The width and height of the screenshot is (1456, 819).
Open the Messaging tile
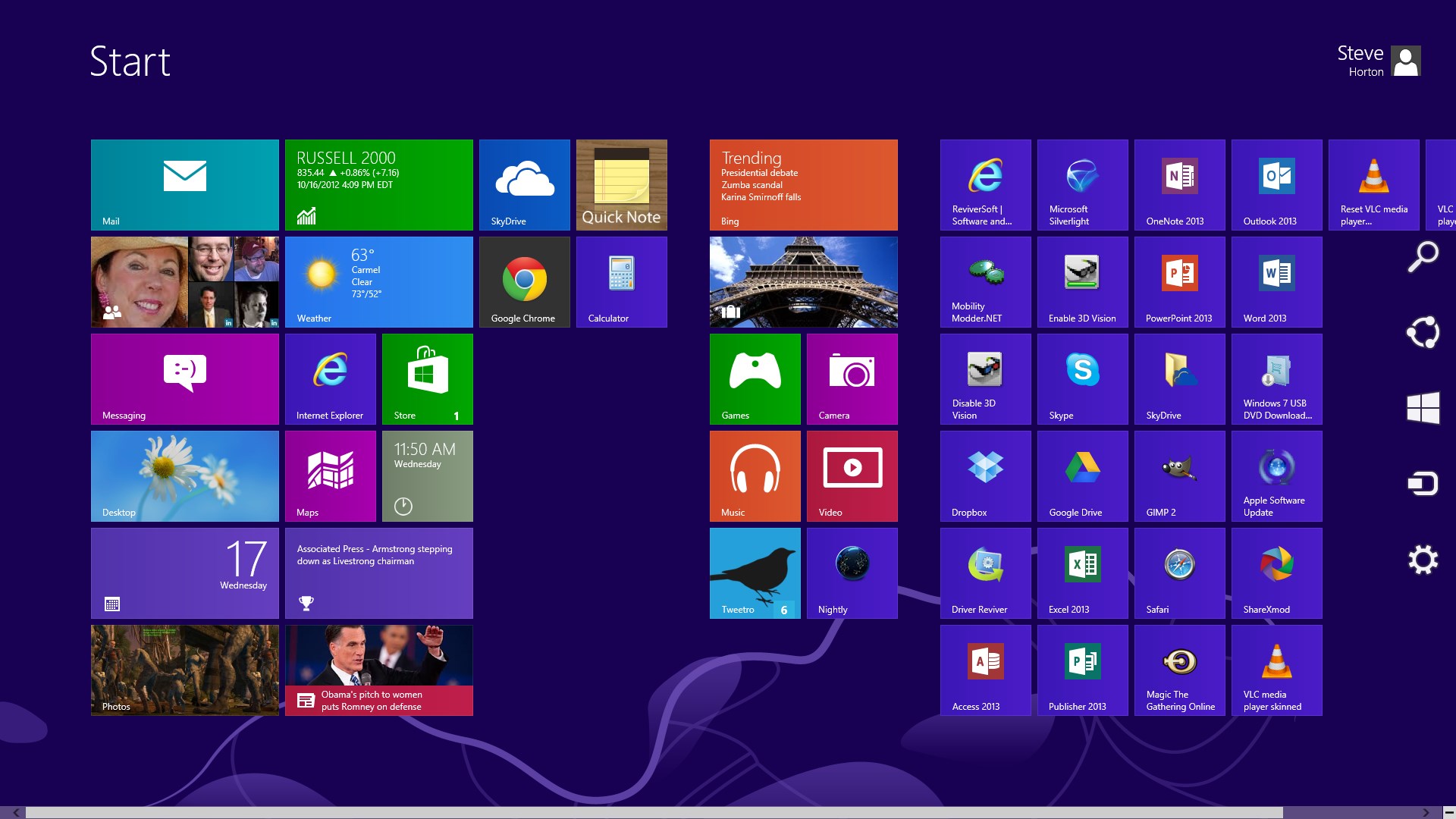[185, 379]
